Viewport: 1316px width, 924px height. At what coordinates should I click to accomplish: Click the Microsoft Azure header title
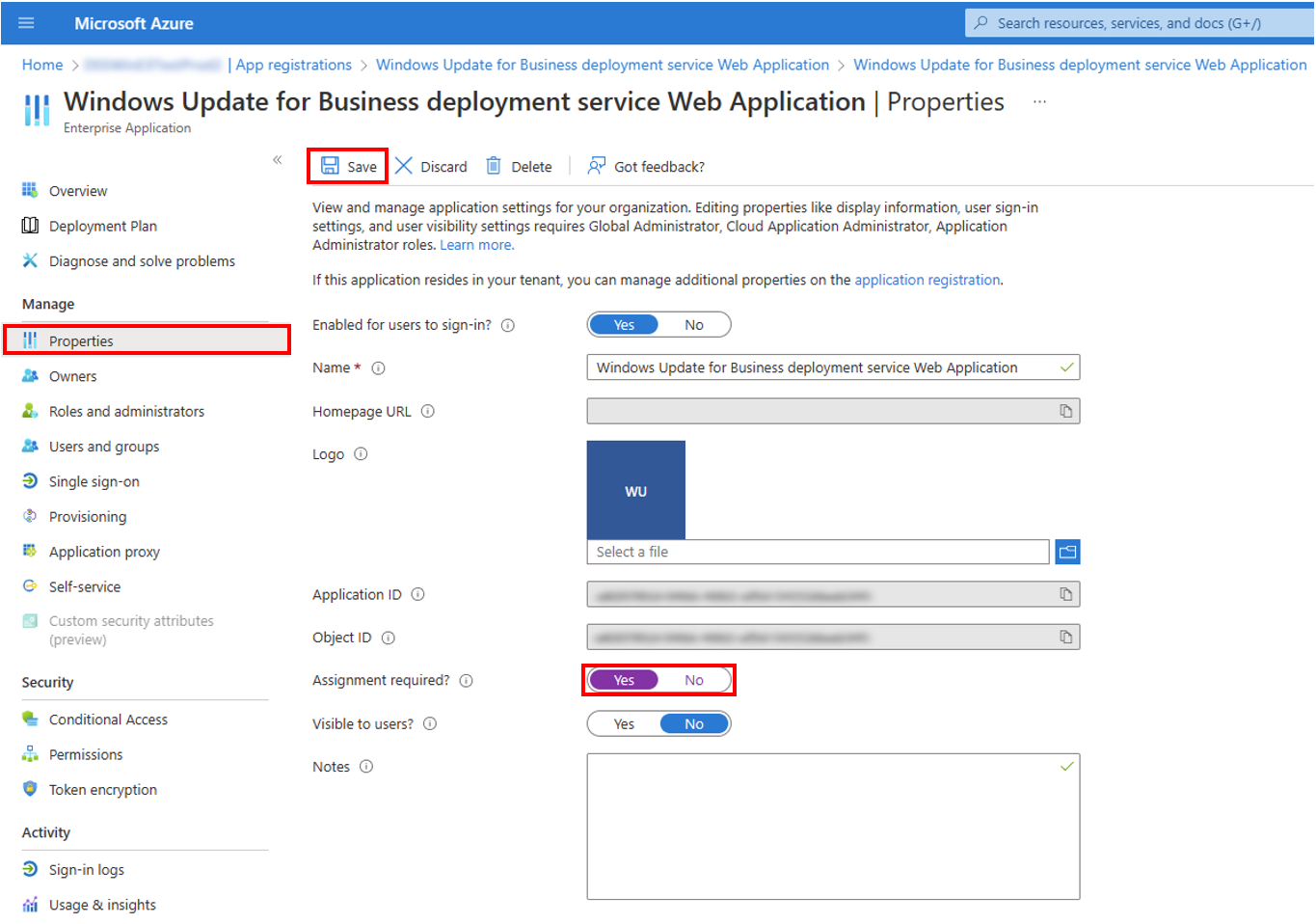point(134,23)
